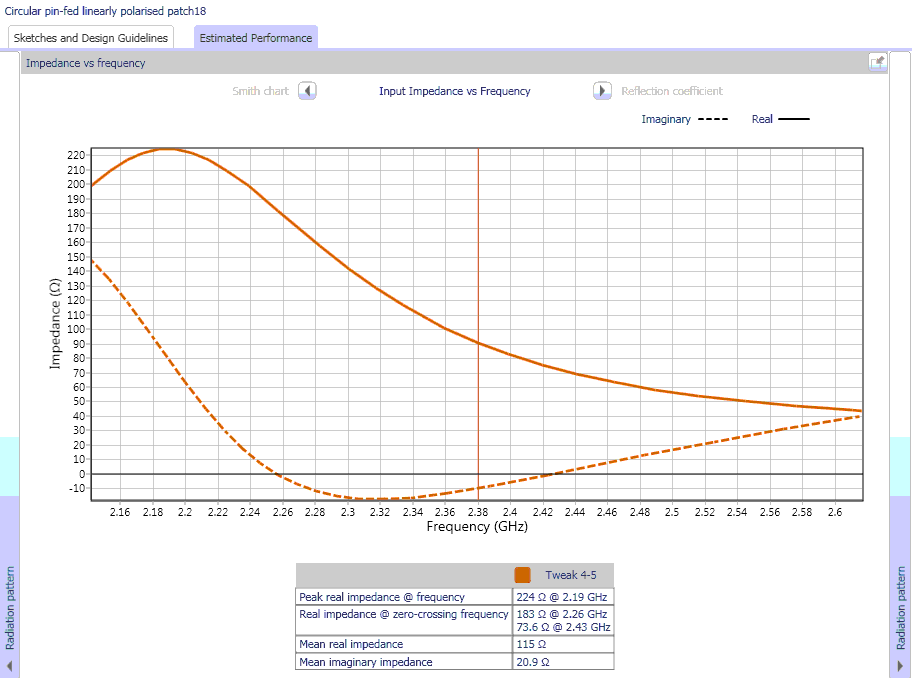Expand left Radiation pattern panel arrow
The width and height of the screenshot is (912, 678).
pos(10,665)
